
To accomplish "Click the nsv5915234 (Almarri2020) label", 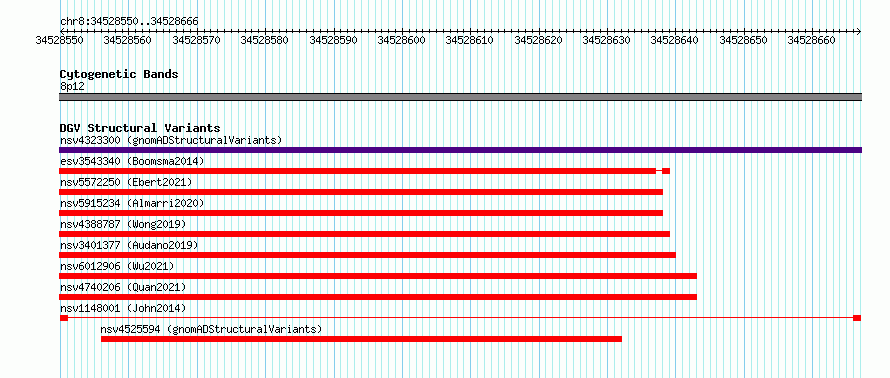I will [132, 203].
